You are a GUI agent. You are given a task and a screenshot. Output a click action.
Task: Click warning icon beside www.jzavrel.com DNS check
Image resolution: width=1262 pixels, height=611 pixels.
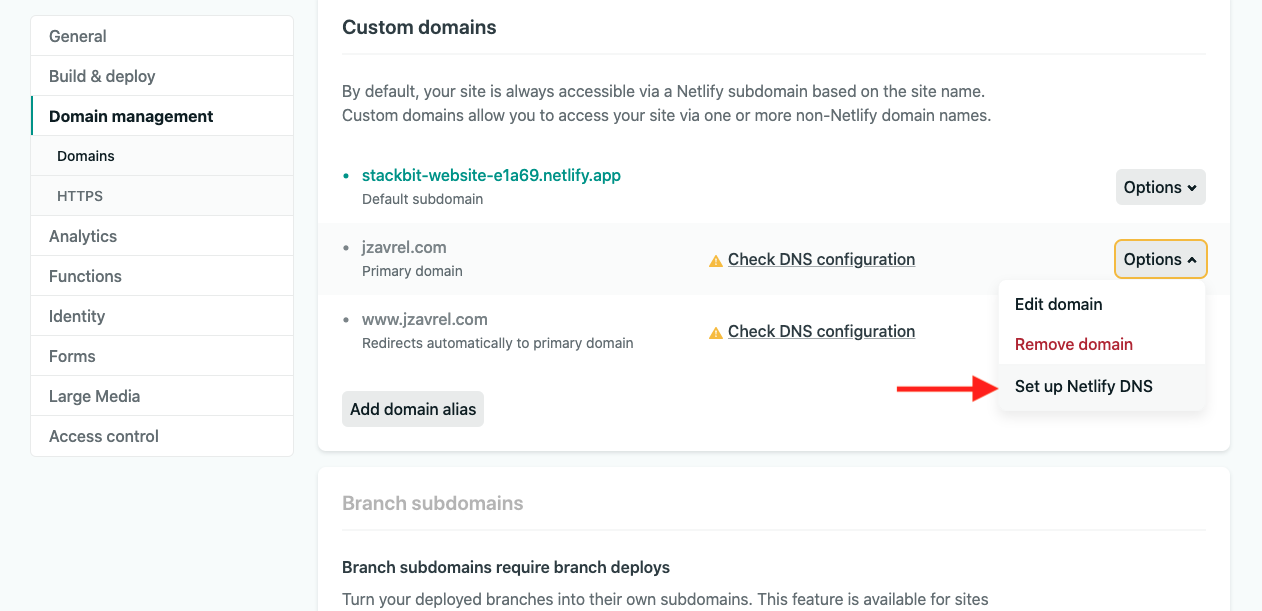click(x=715, y=332)
